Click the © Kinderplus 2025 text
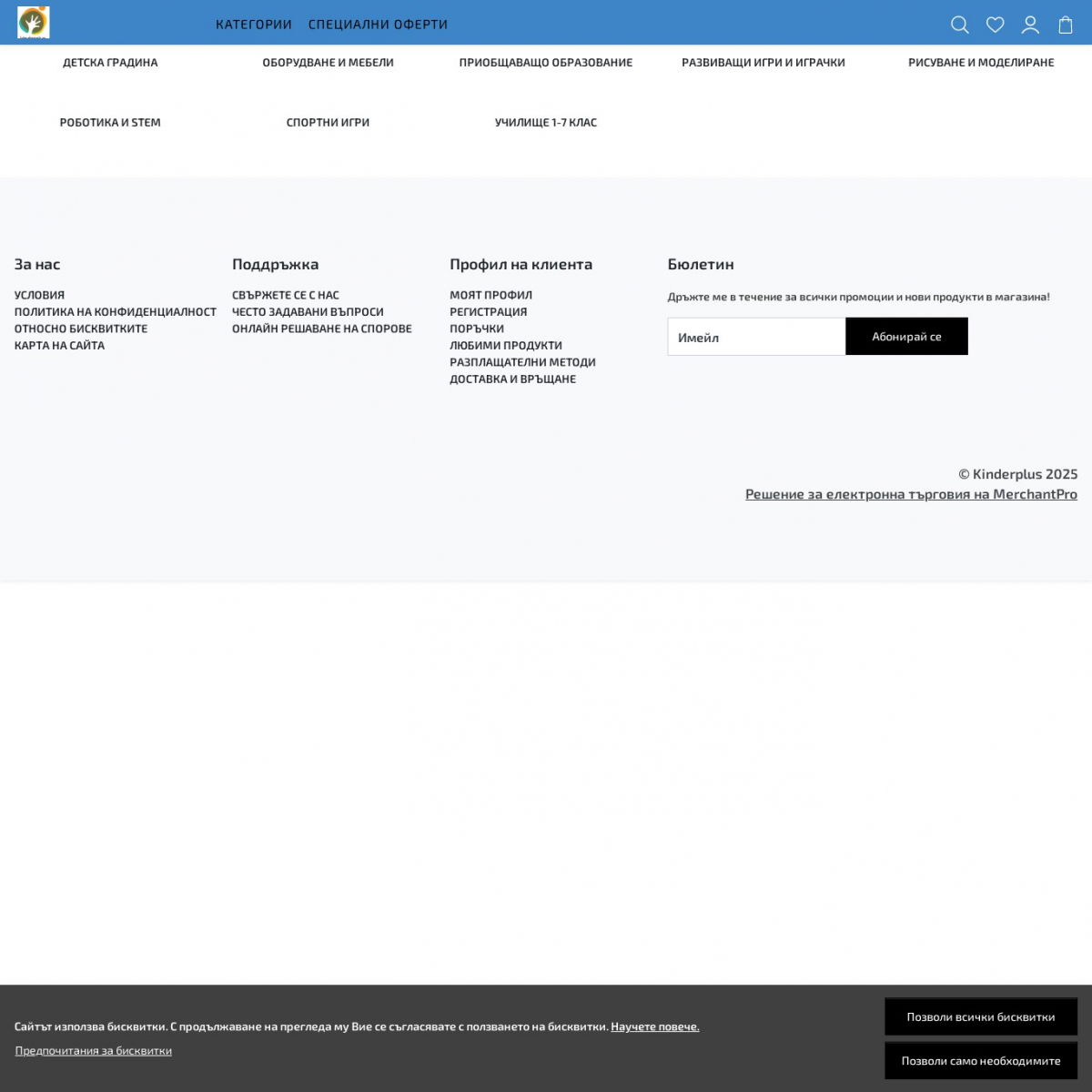Viewport: 1092px width, 1092px height. tap(1017, 474)
